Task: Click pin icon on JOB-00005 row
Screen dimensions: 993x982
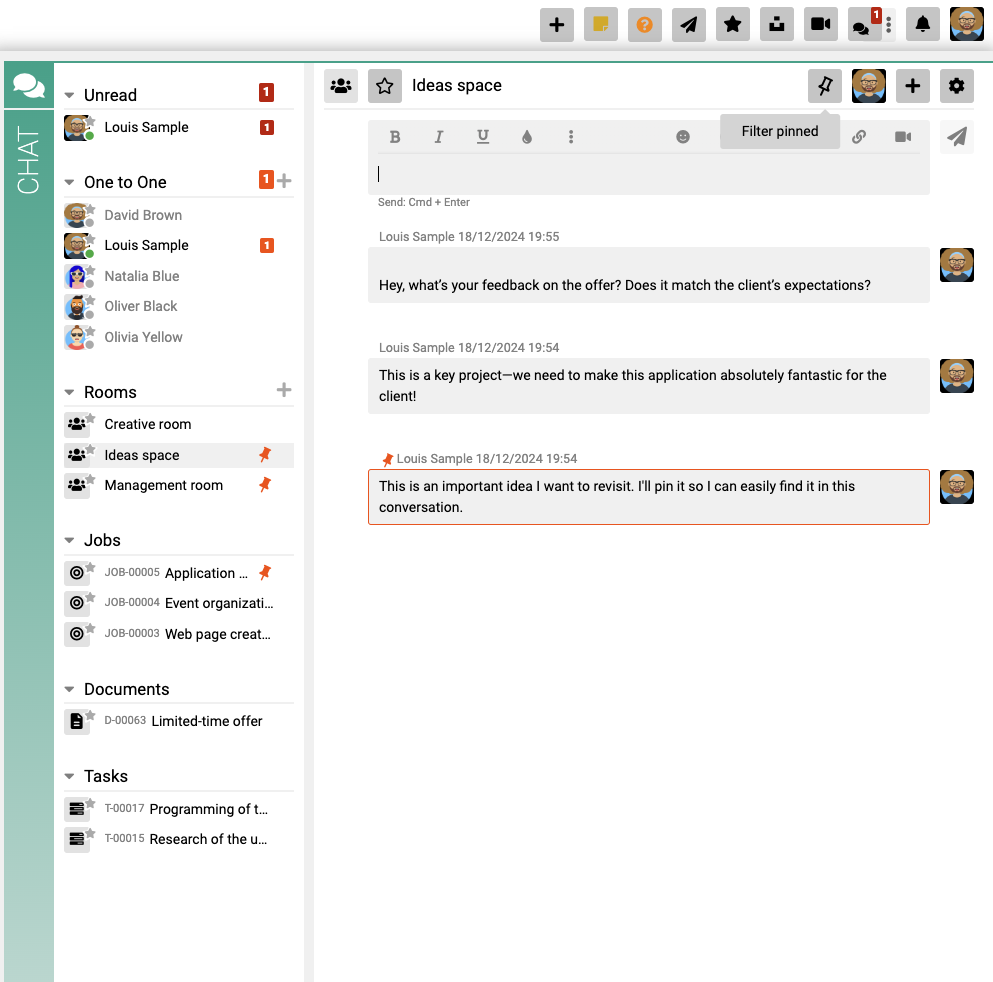Action: click(x=265, y=573)
